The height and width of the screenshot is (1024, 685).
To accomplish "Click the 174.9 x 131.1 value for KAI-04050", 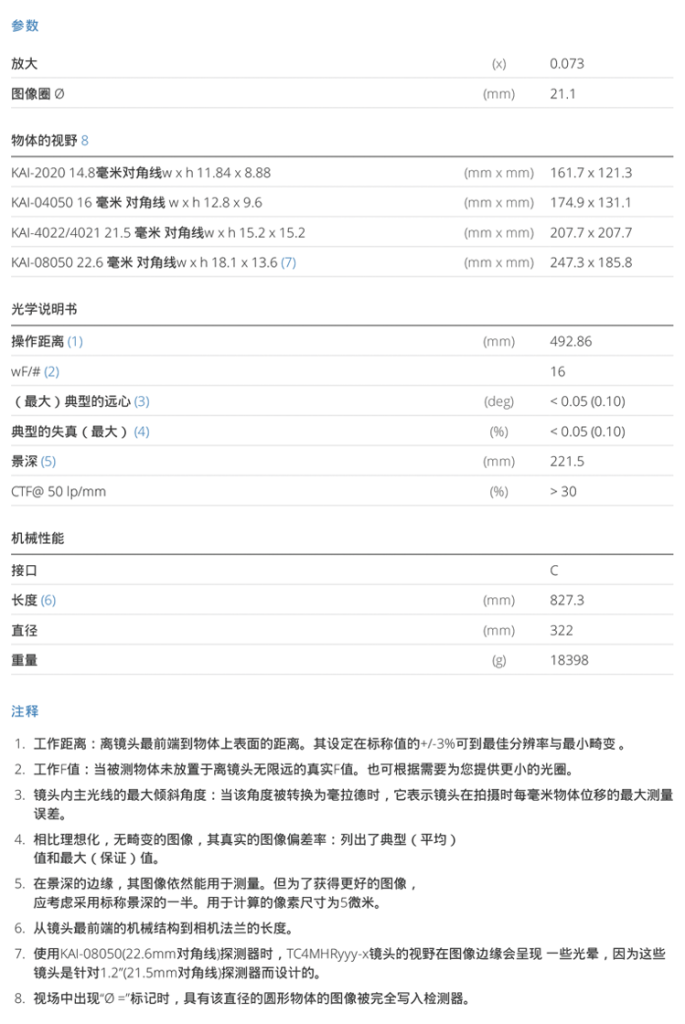I will pyautogui.click(x=591, y=202).
